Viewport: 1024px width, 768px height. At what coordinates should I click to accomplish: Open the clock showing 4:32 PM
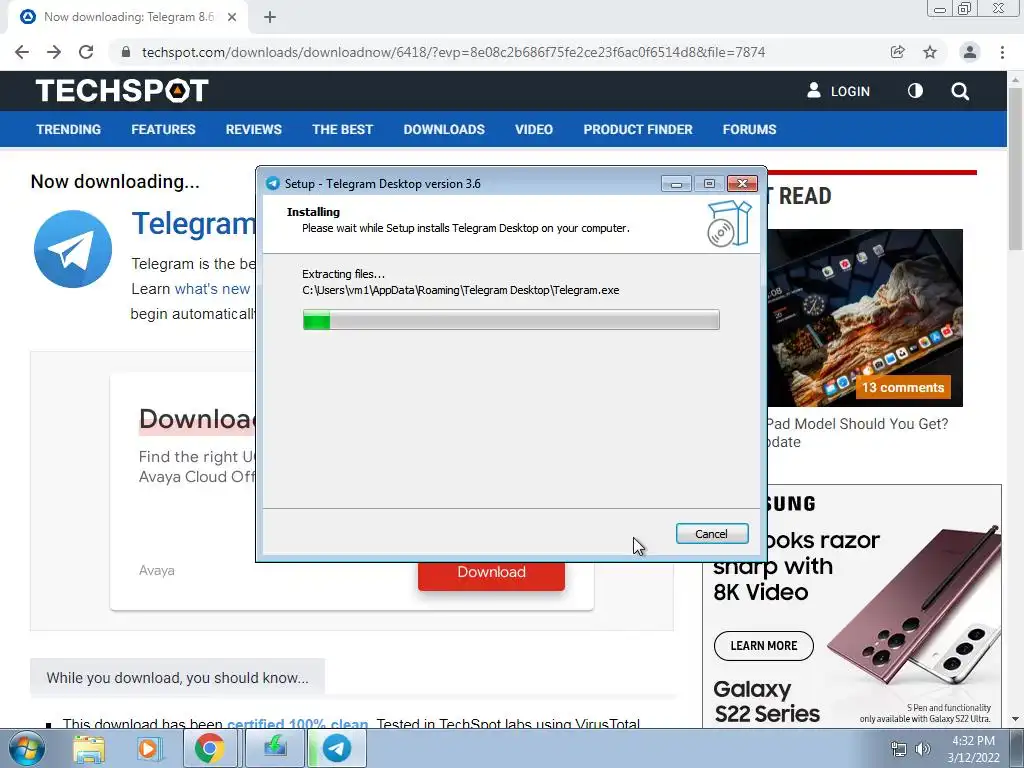(x=974, y=749)
